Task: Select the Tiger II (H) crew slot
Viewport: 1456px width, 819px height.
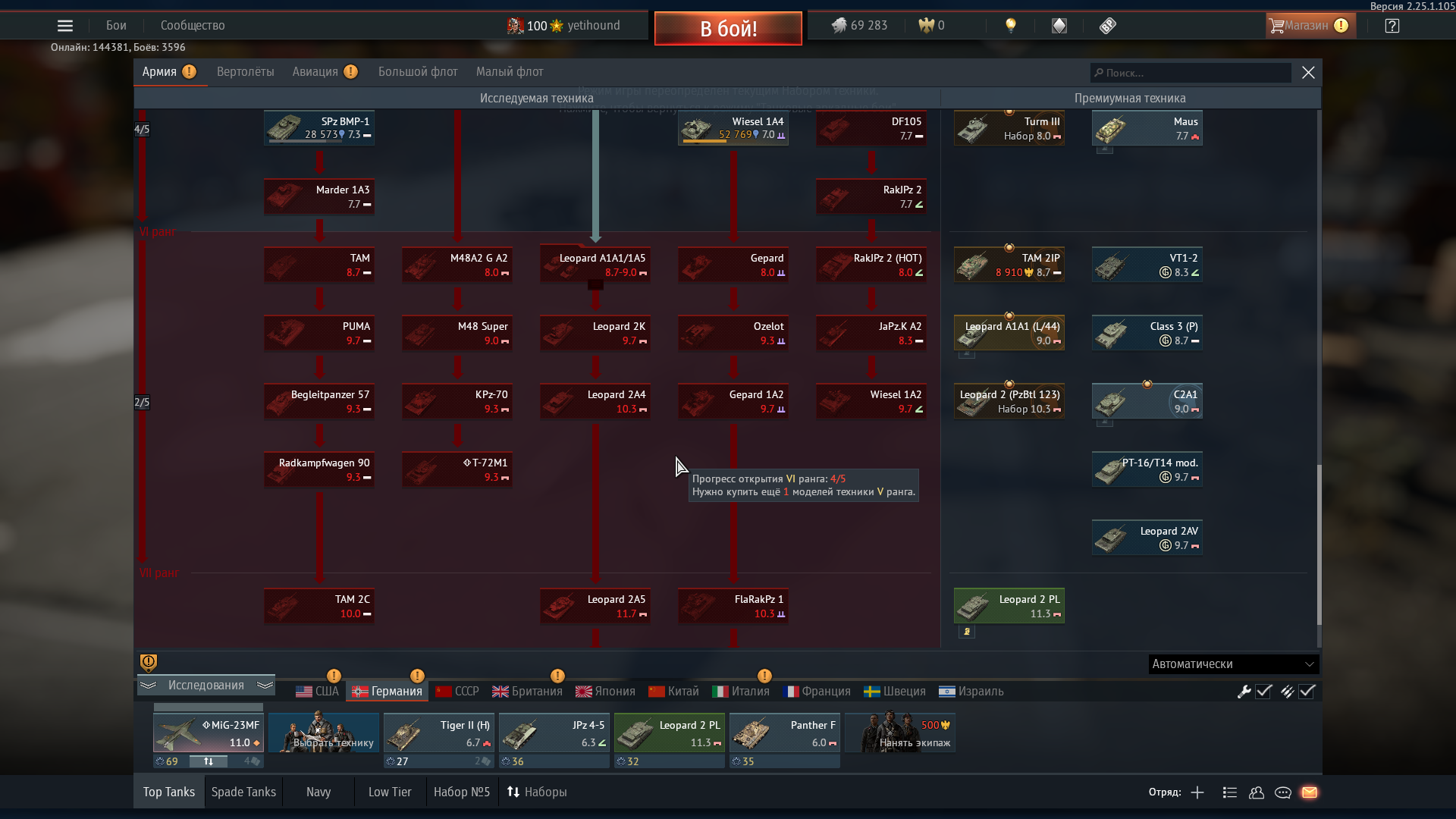Action: coord(439,733)
